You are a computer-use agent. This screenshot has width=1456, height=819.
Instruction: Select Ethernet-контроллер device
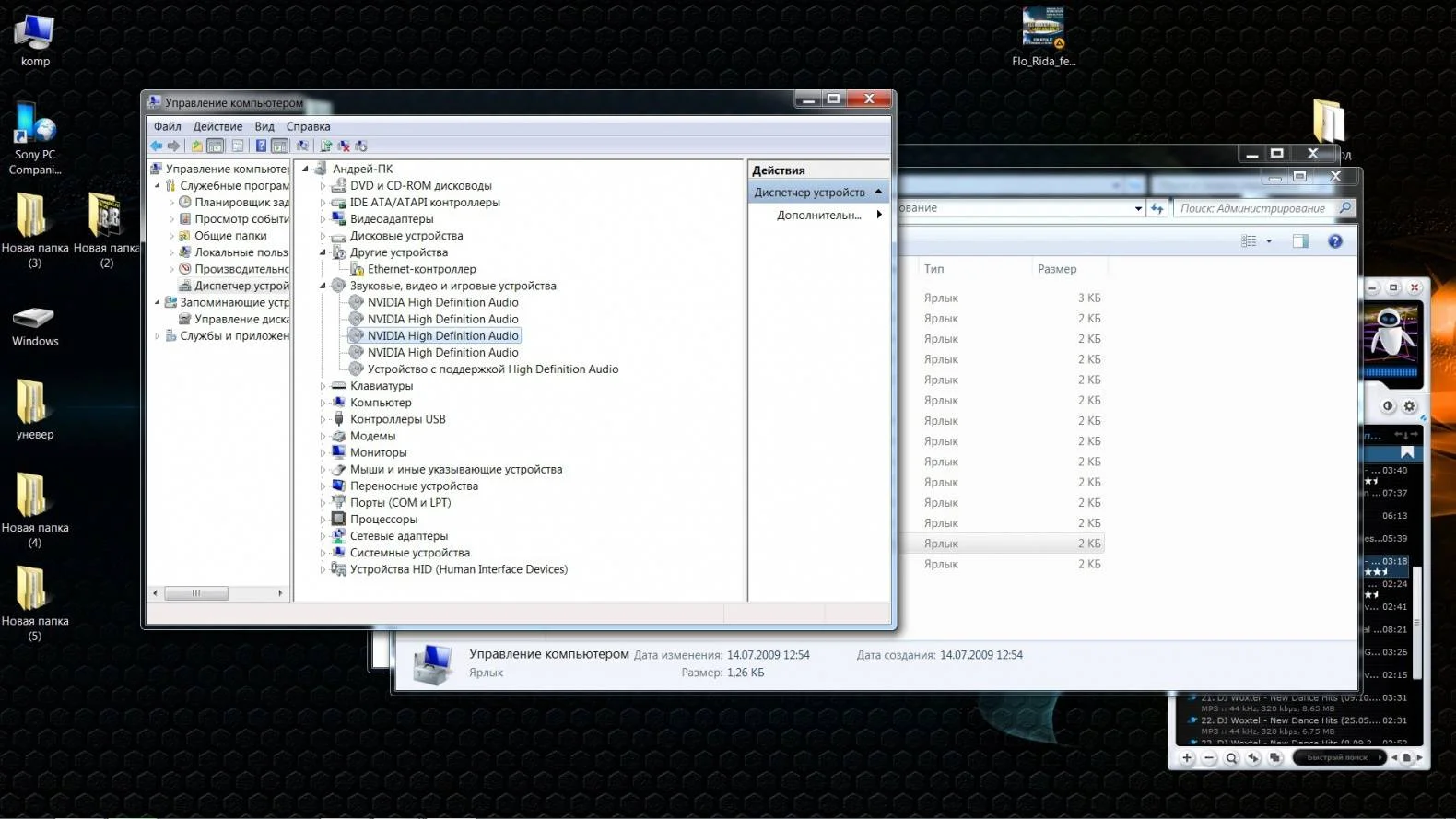(x=421, y=269)
